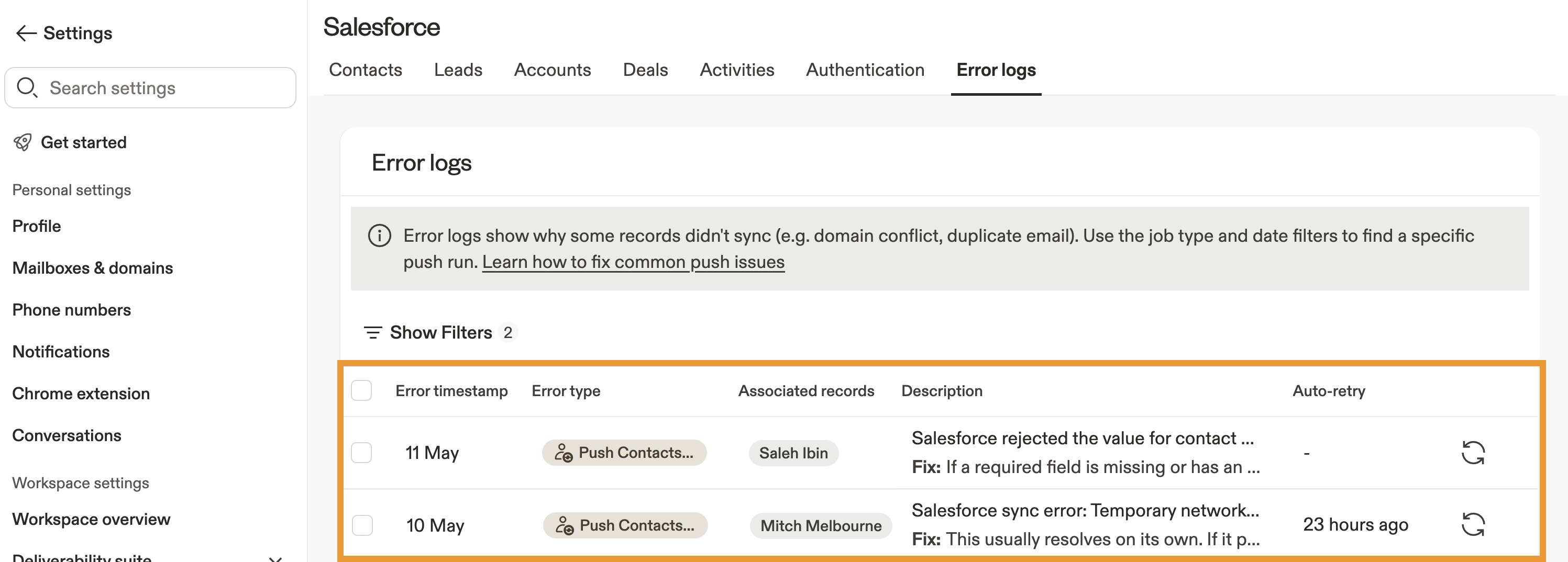Open Mailboxes & domains settings

[x=93, y=268]
